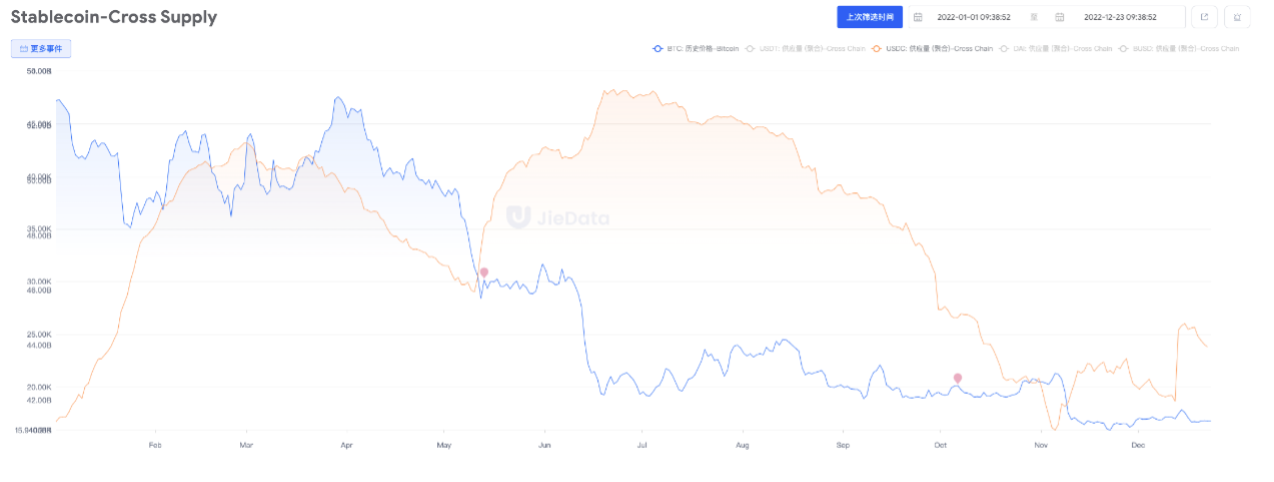The height and width of the screenshot is (482, 1274).
Task: Open the 更多事件 events button
Action: click(x=41, y=48)
